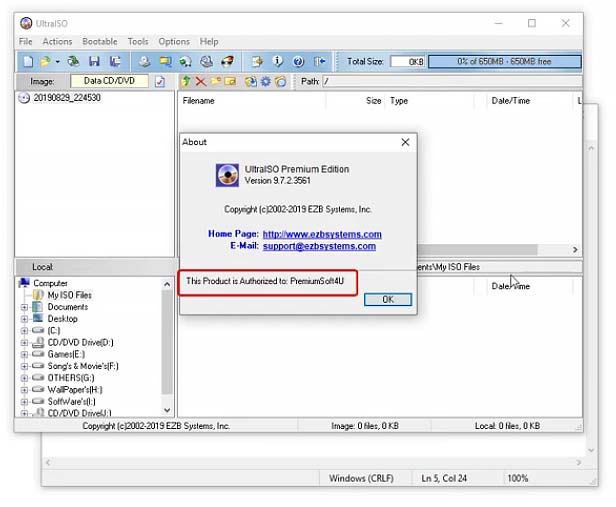This screenshot has height=507, width=616.
Task: Click the Path input field
Action: coord(452,81)
